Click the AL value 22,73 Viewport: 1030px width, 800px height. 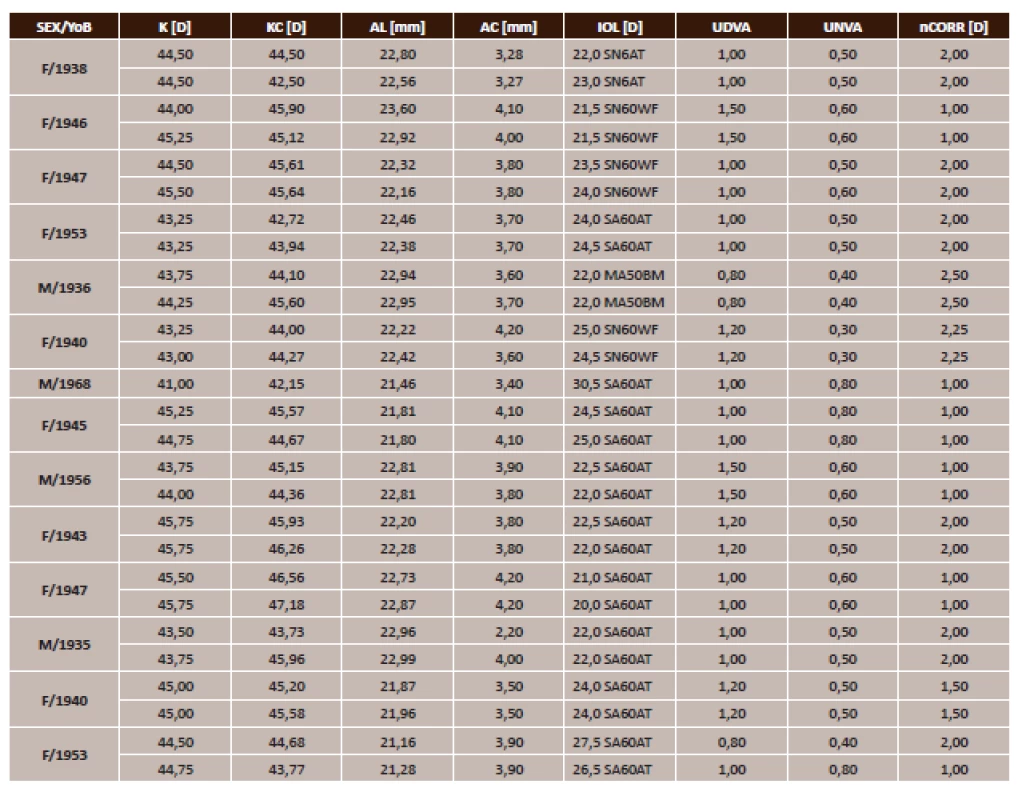pyautogui.click(x=397, y=577)
